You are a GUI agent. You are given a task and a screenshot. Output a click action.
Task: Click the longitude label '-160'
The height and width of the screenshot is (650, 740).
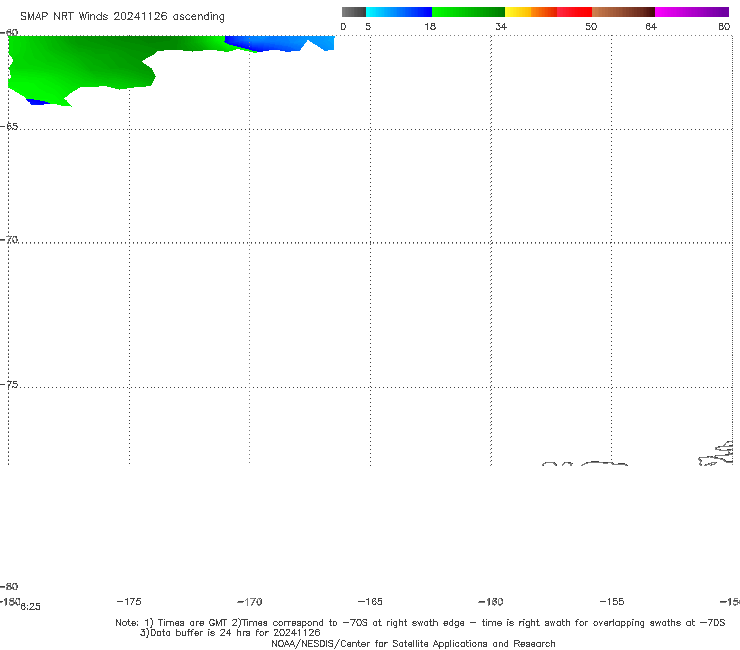click(491, 602)
